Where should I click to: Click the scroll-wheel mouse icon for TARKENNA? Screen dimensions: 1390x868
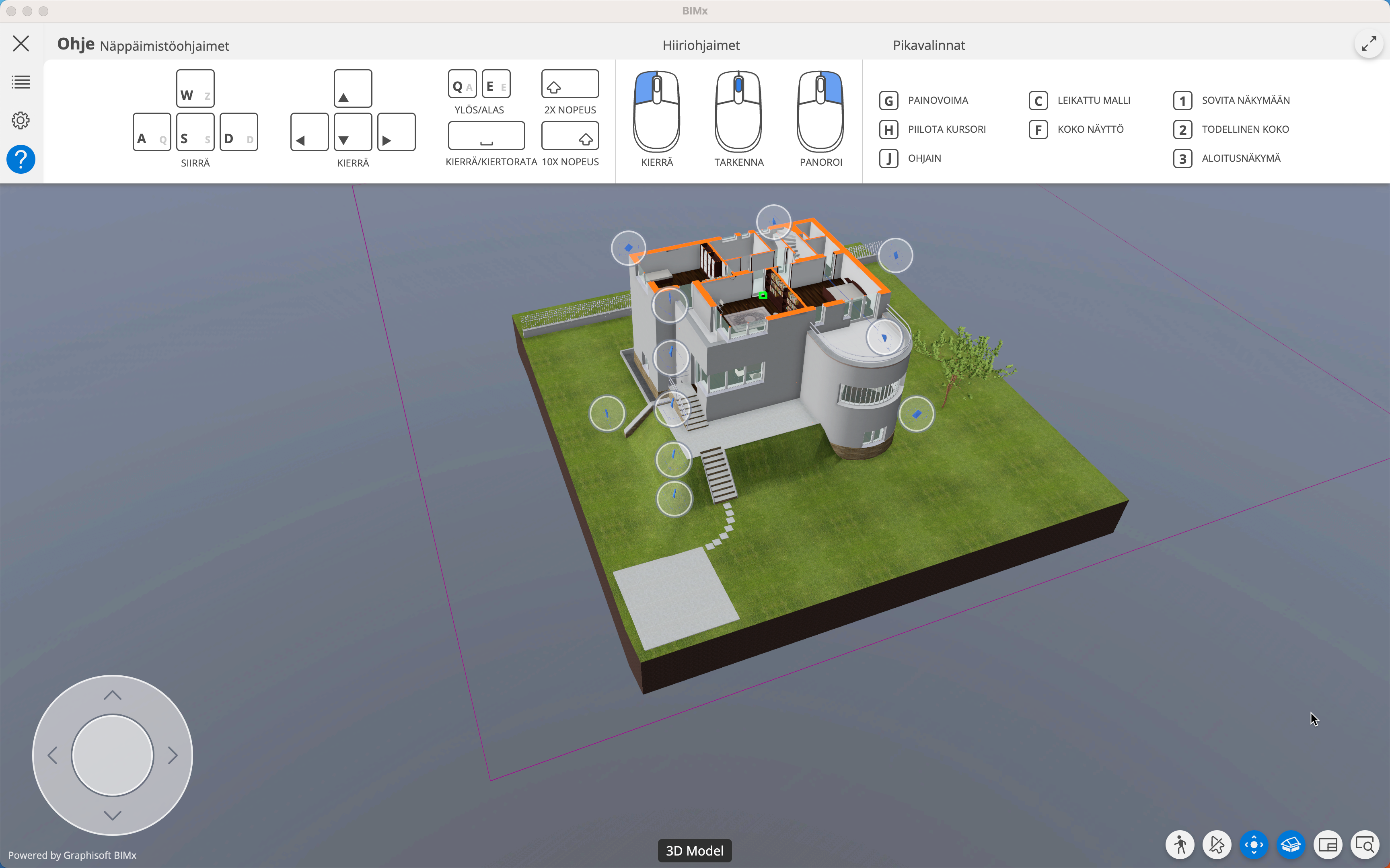[738, 111]
